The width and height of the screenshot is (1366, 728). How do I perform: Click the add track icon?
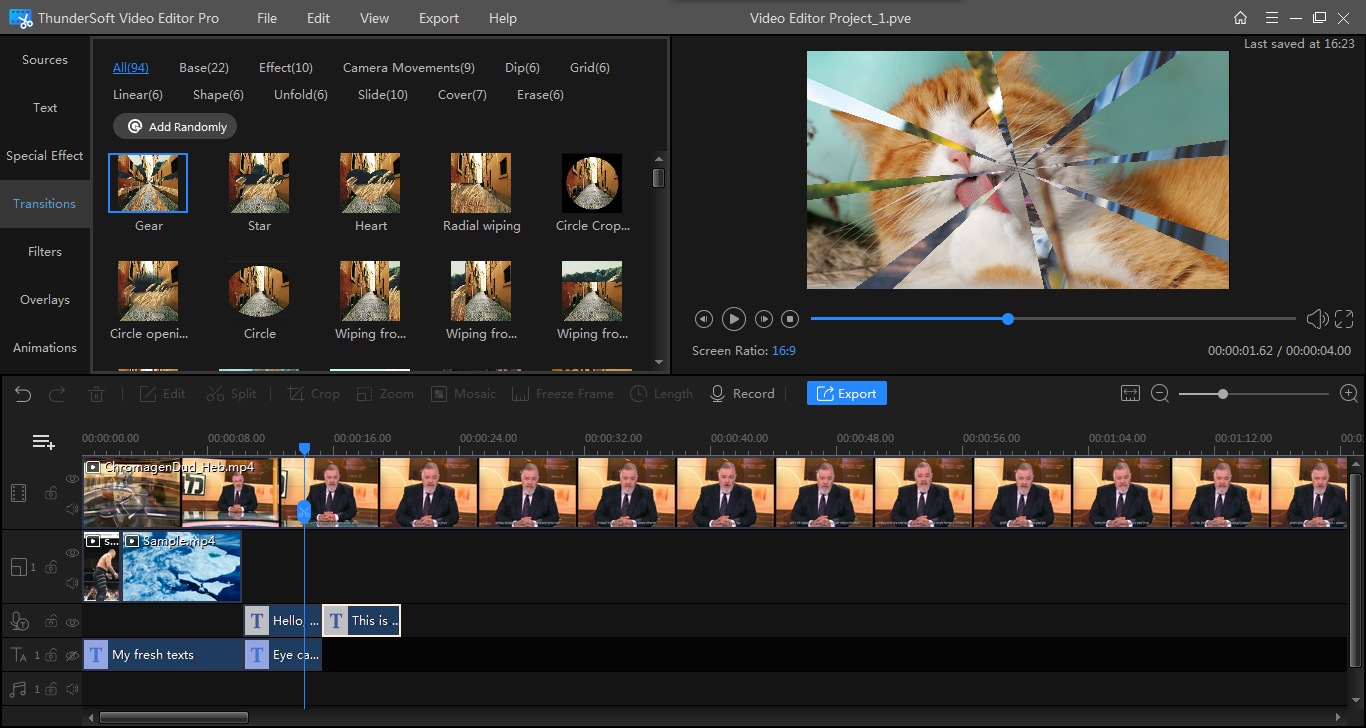(43, 442)
